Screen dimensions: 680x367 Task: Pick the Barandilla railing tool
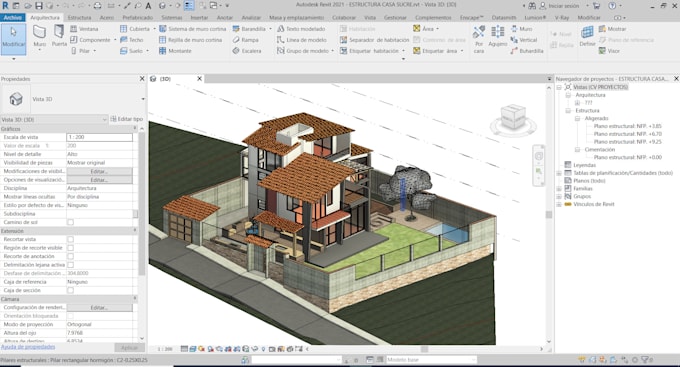tap(249, 29)
